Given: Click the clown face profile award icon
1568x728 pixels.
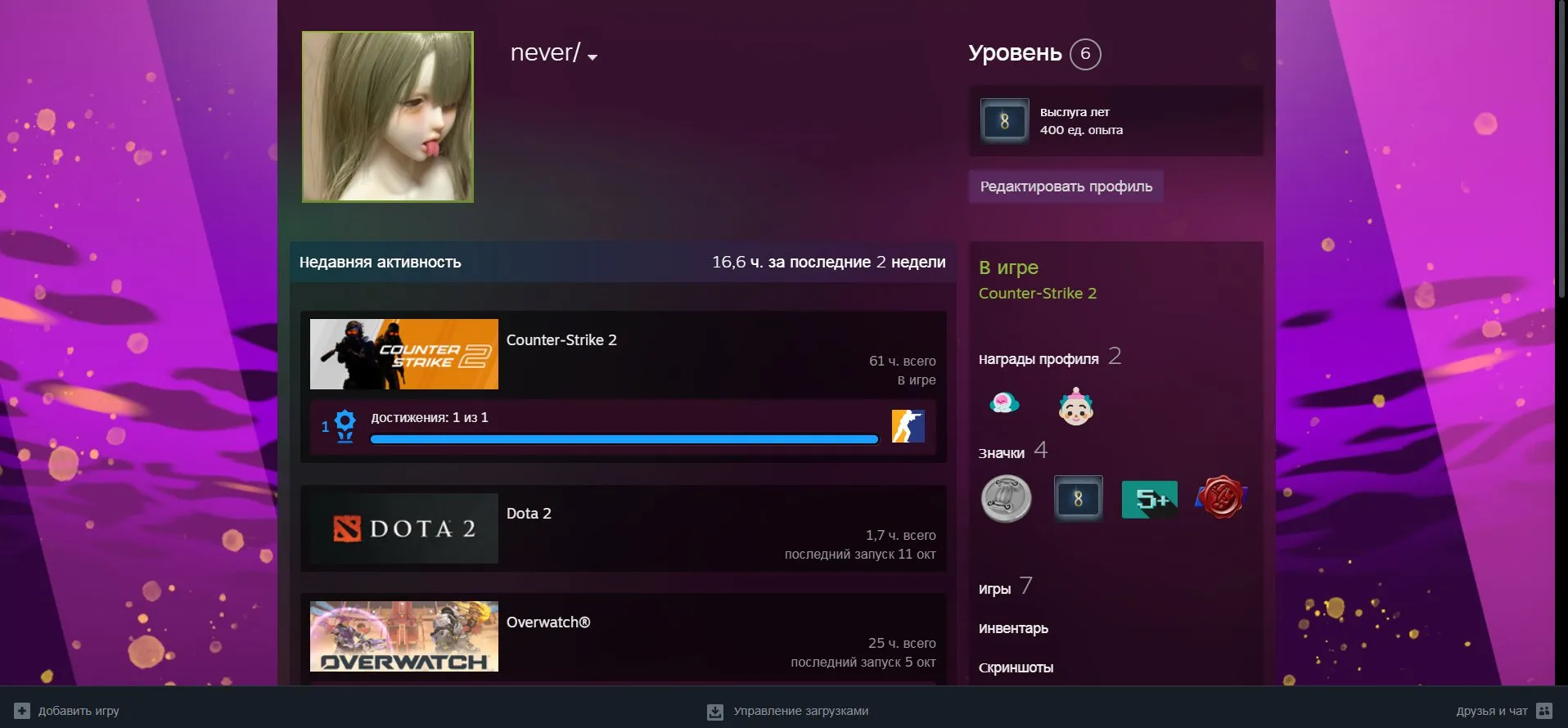Looking at the screenshot, I should point(1076,406).
